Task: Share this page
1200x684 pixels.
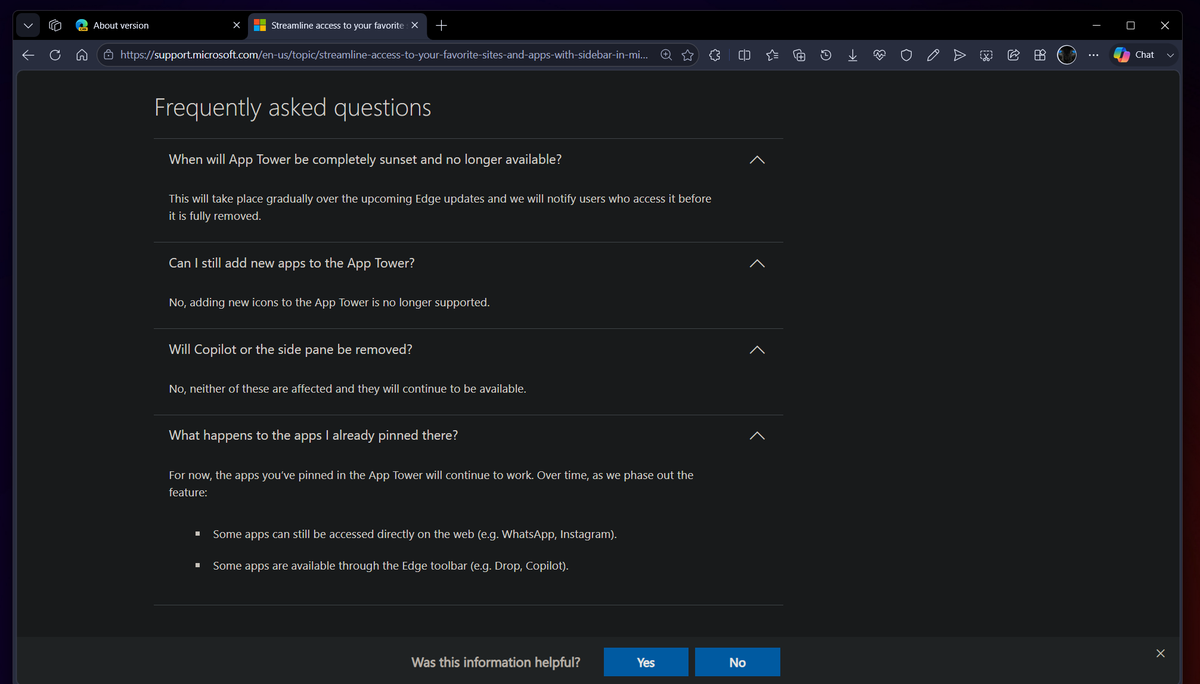Action: pyautogui.click(x=1013, y=55)
